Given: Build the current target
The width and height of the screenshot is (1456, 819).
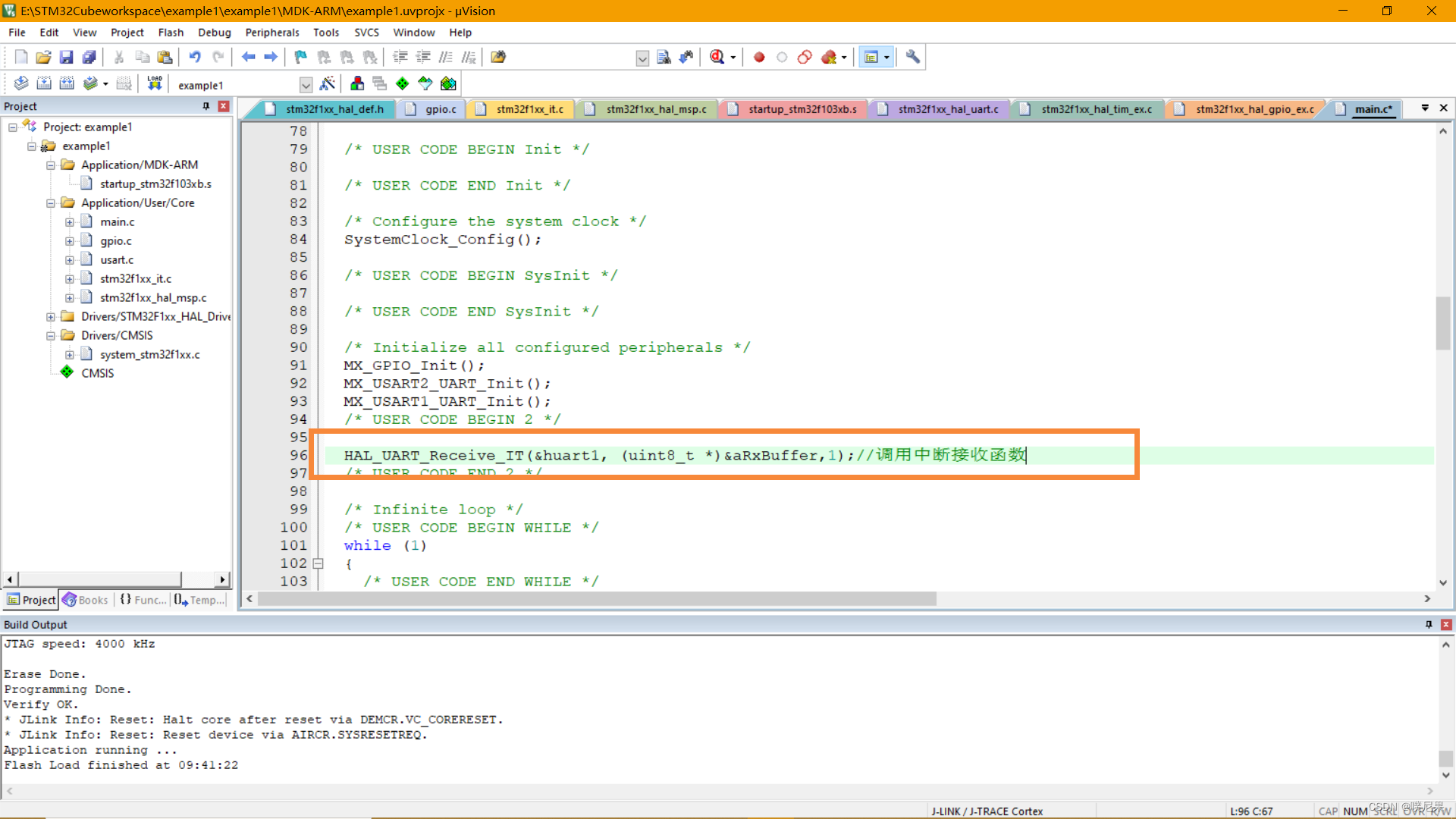Looking at the screenshot, I should [x=44, y=83].
